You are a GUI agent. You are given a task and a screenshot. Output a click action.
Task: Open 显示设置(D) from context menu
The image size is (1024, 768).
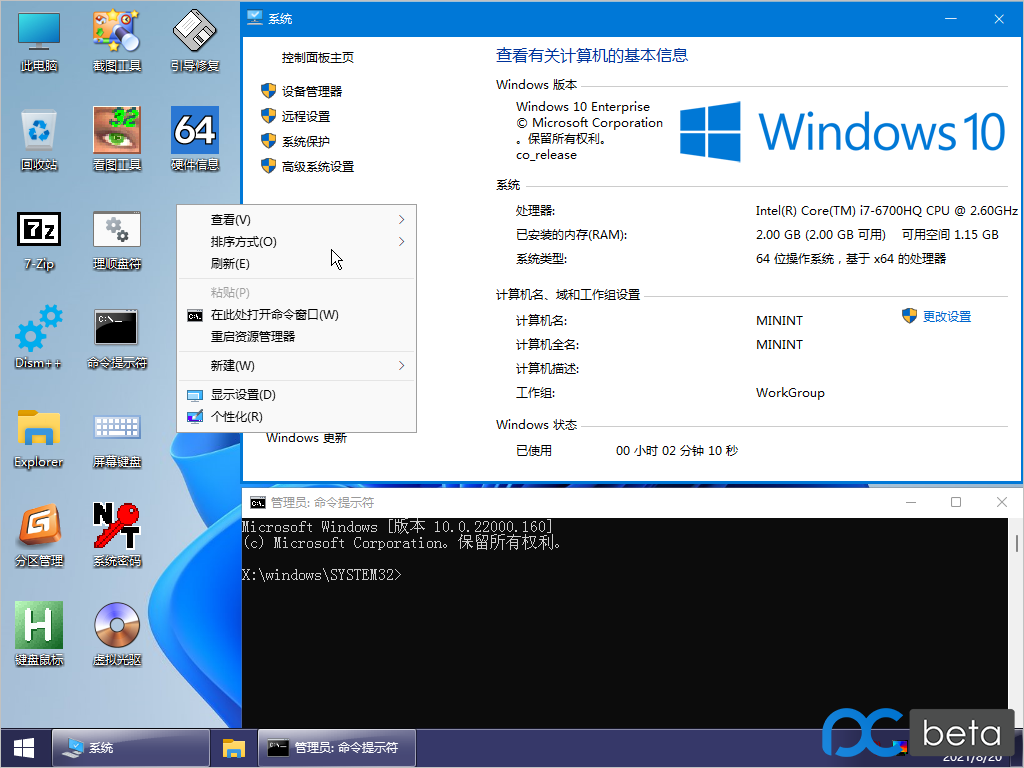[x=297, y=394]
